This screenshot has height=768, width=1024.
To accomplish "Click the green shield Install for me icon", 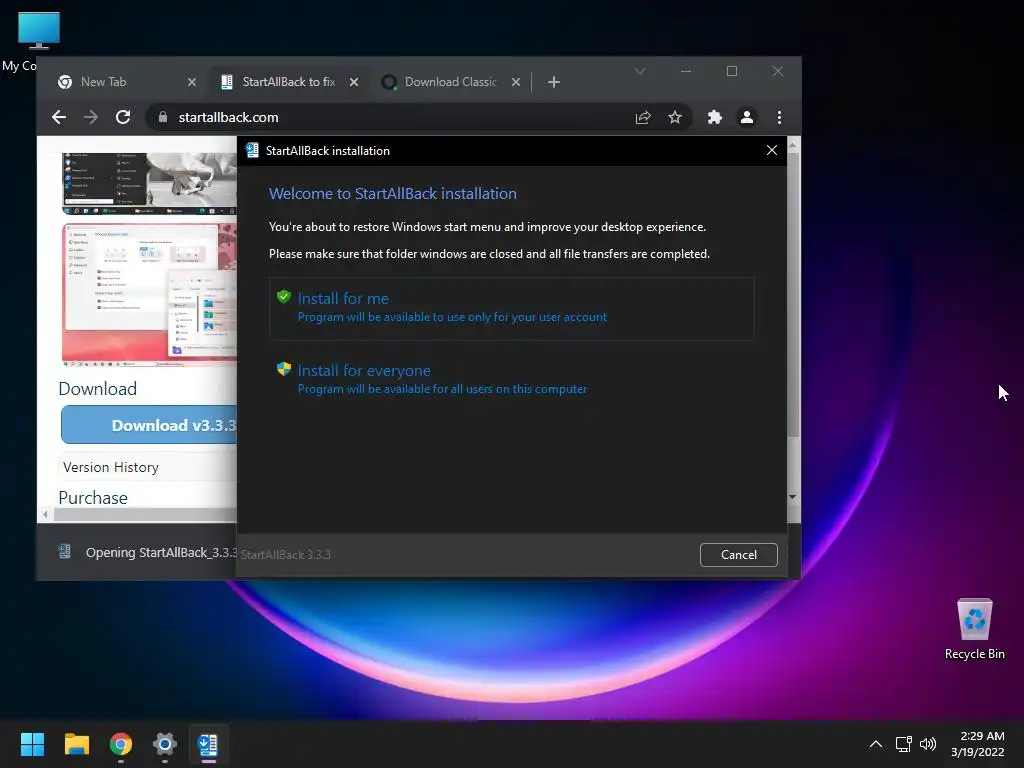I will (283, 297).
